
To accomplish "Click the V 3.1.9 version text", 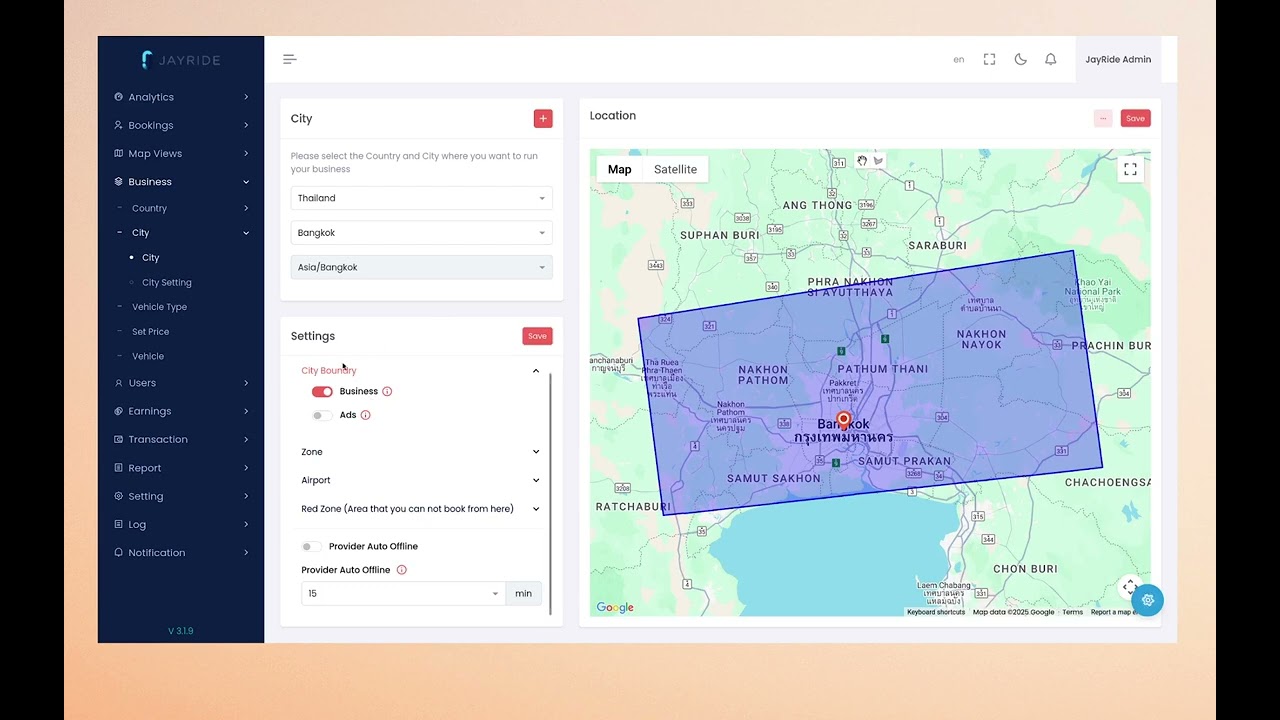I will coord(181,631).
